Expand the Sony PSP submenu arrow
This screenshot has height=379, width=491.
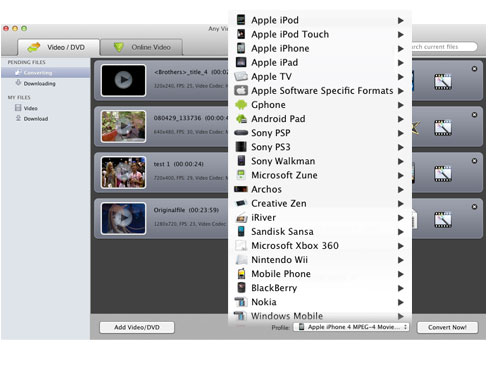pyautogui.click(x=401, y=133)
